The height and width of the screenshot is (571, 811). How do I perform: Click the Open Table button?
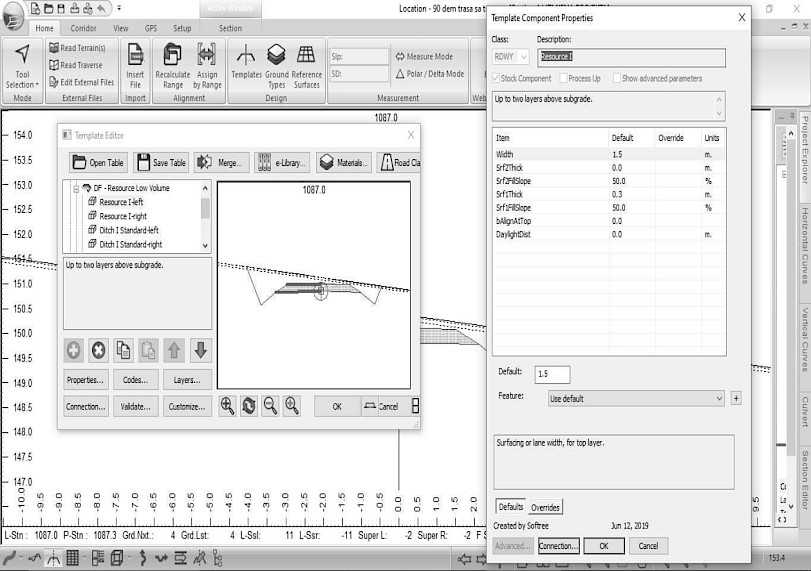(98, 163)
